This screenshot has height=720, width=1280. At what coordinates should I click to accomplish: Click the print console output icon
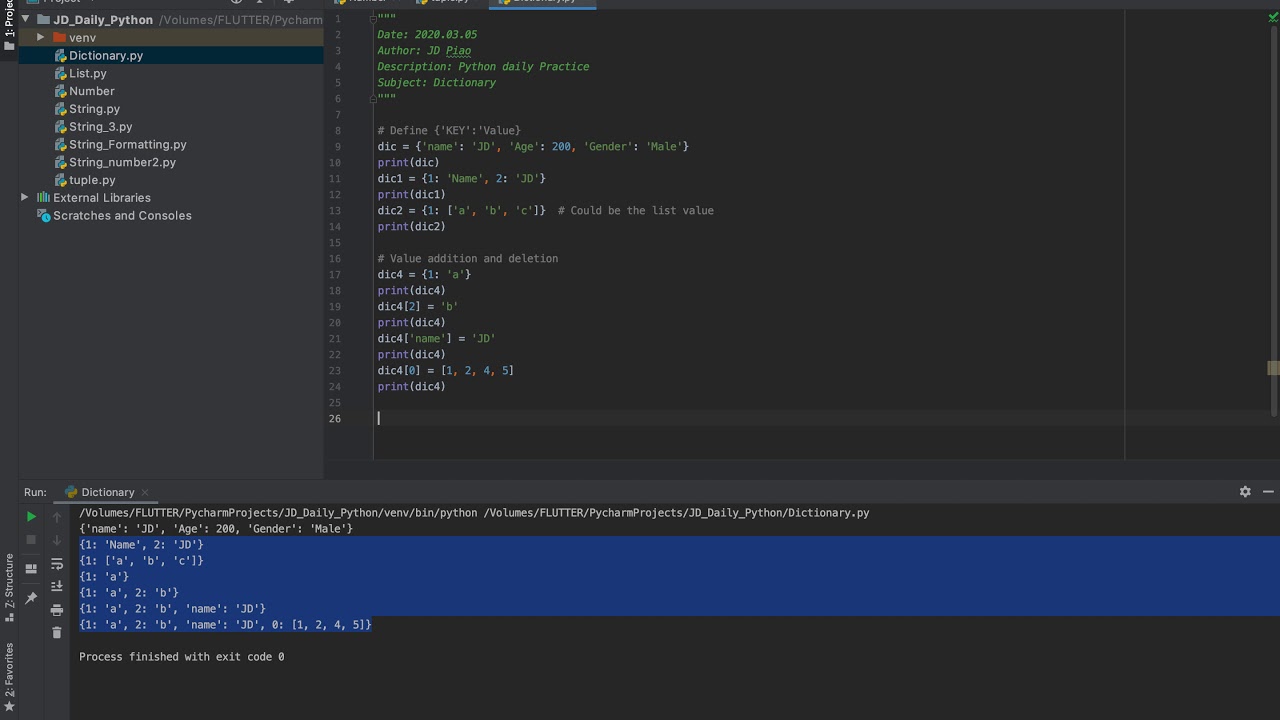tap(57, 610)
